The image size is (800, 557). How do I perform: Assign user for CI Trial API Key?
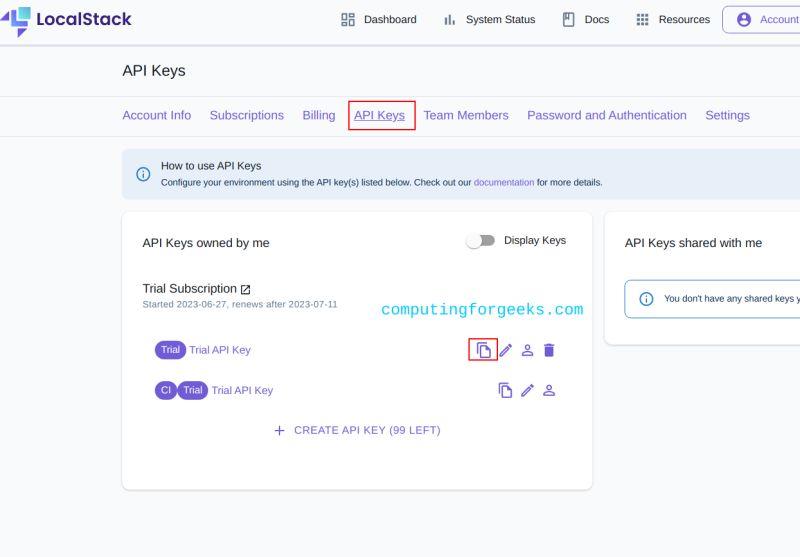point(549,390)
